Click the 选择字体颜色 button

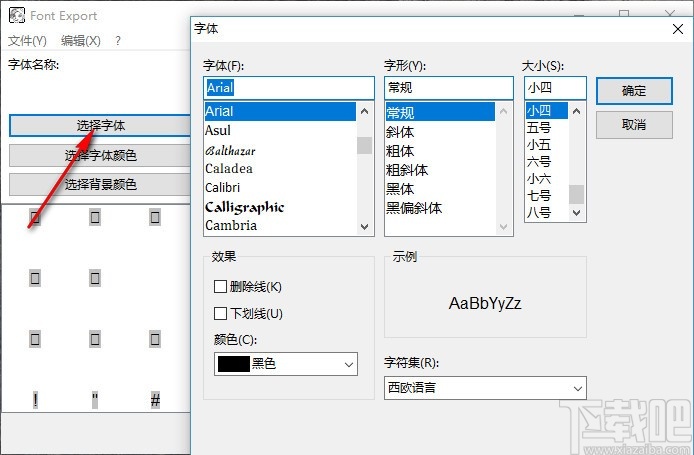(100, 155)
